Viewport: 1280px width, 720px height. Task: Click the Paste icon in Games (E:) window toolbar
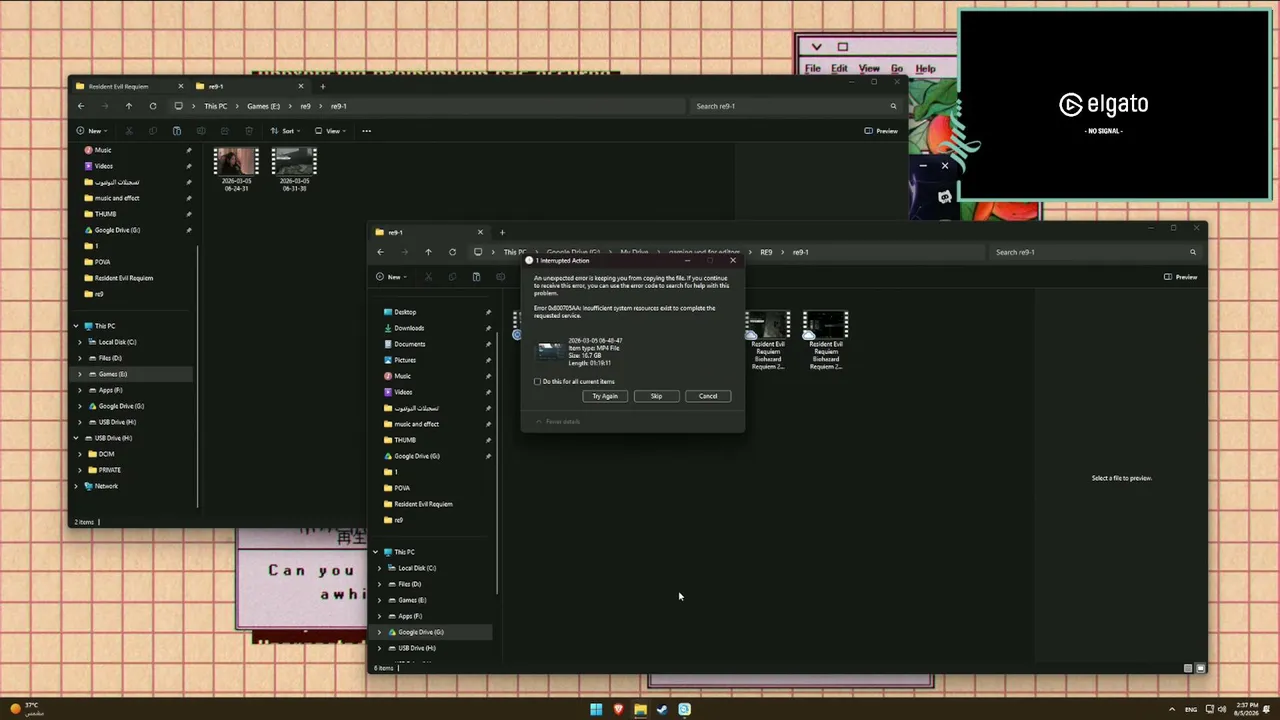(x=177, y=131)
